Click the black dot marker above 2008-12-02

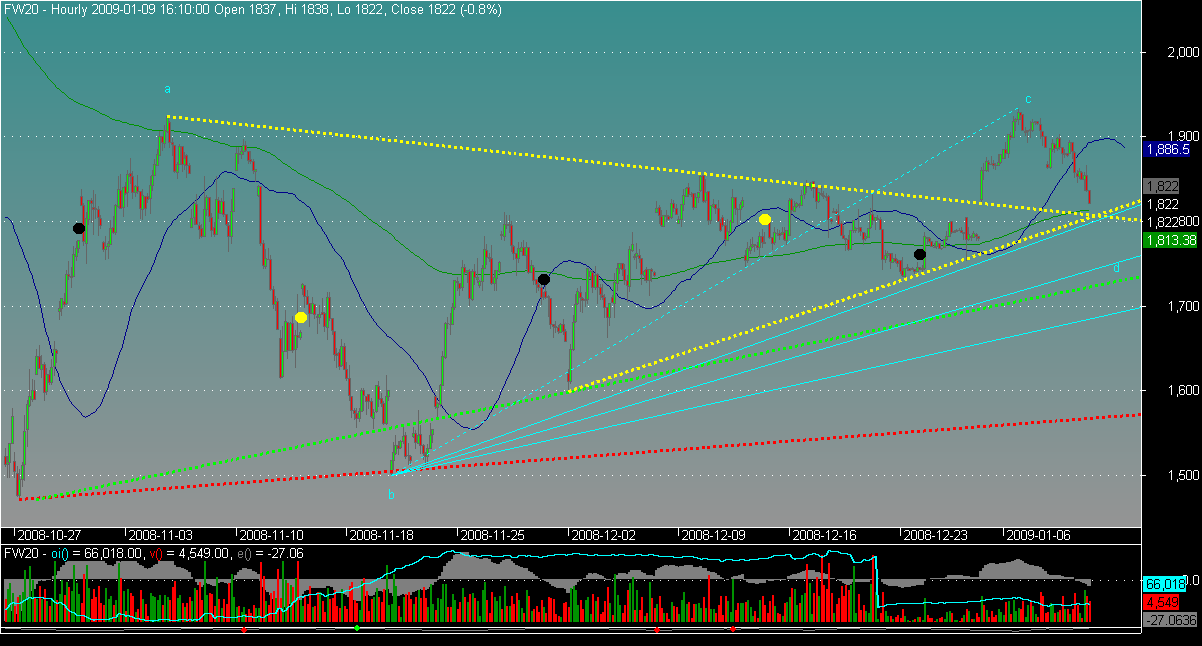(543, 280)
